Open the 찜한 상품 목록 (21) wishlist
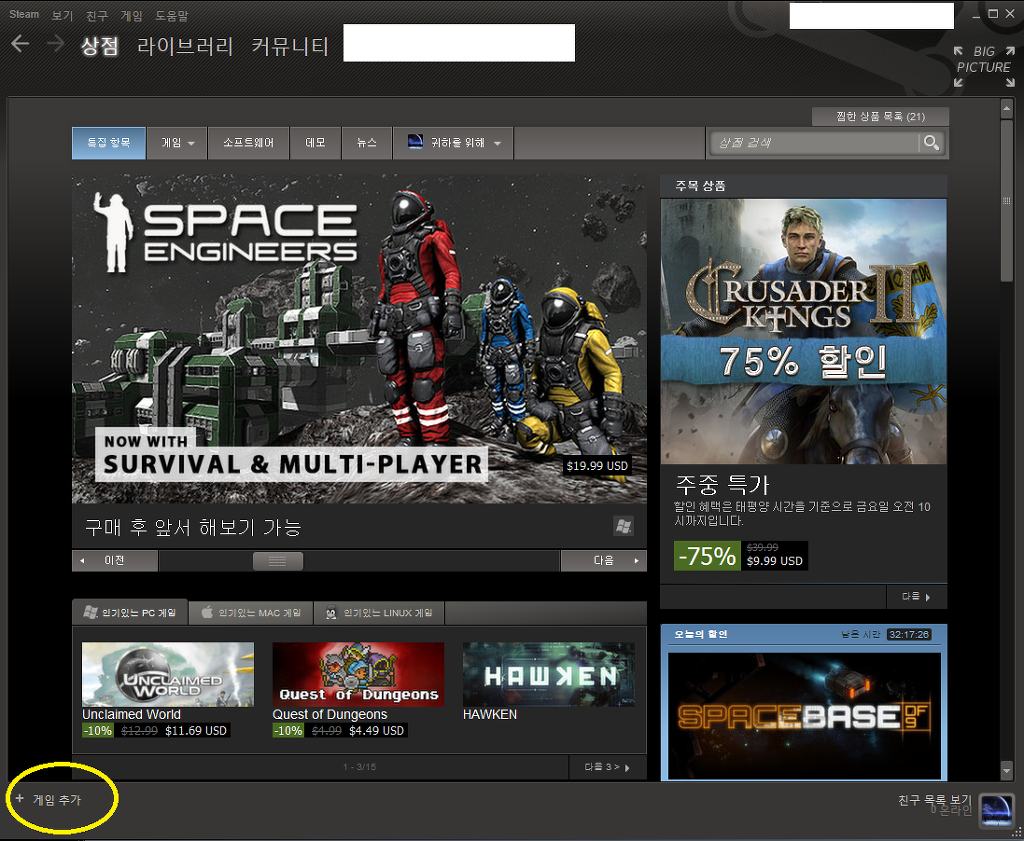1024x841 pixels. click(880, 117)
